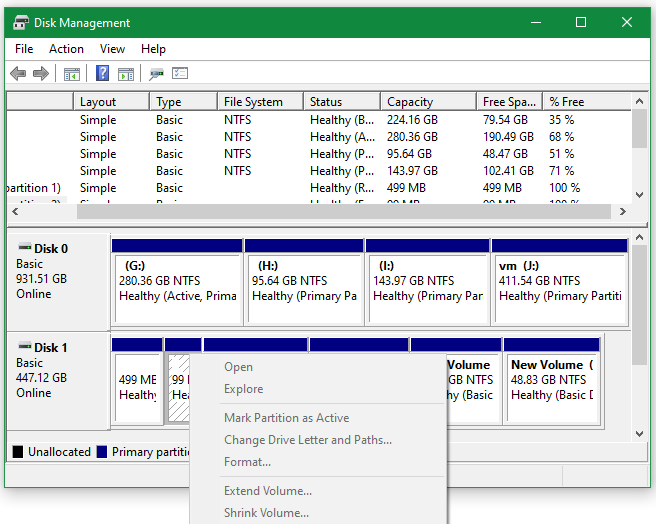
Task: Choose Explore in the context menu
Action: click(x=318, y=389)
